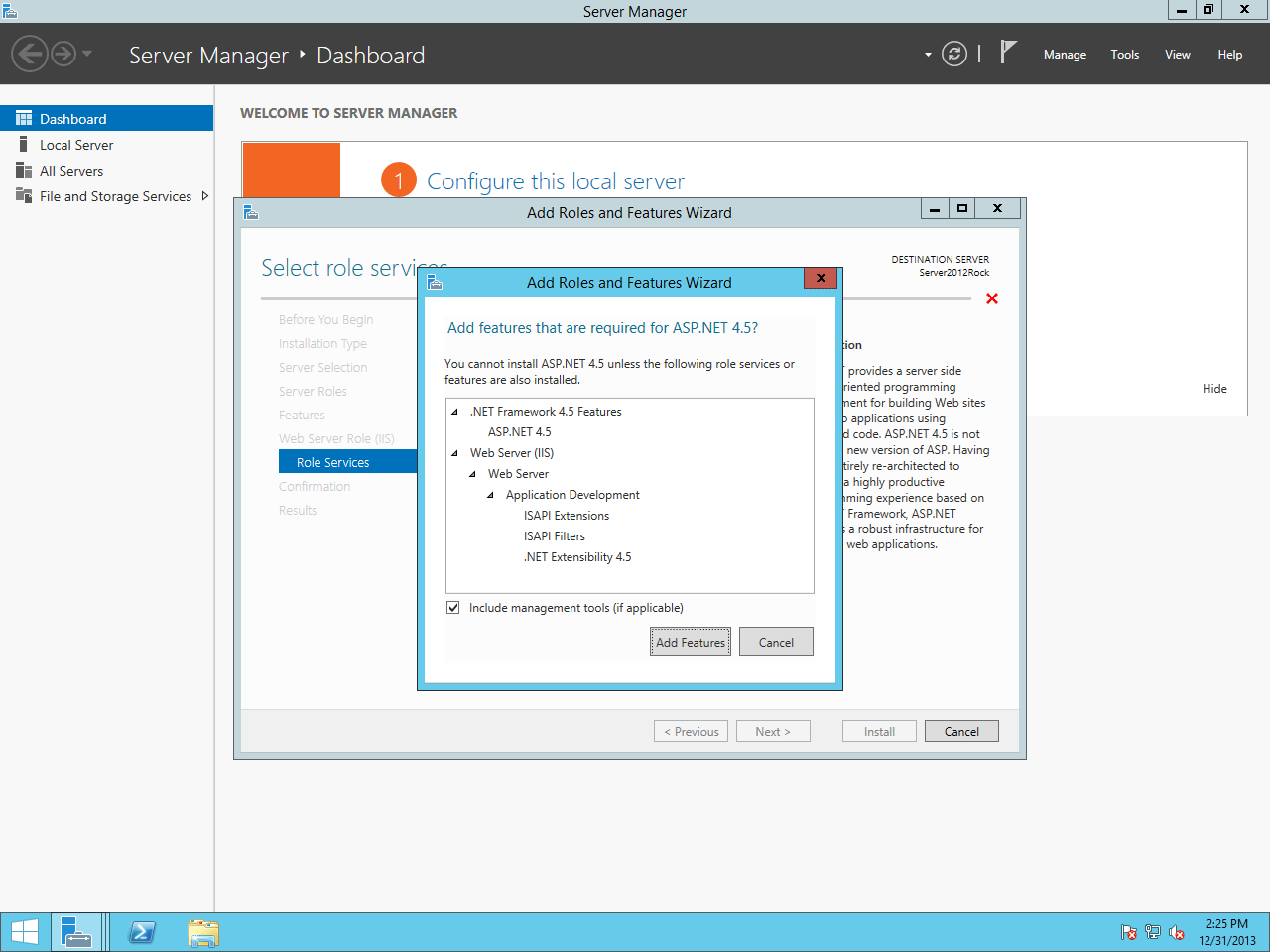Open the Tools menu
1270x952 pixels.
pos(1124,55)
